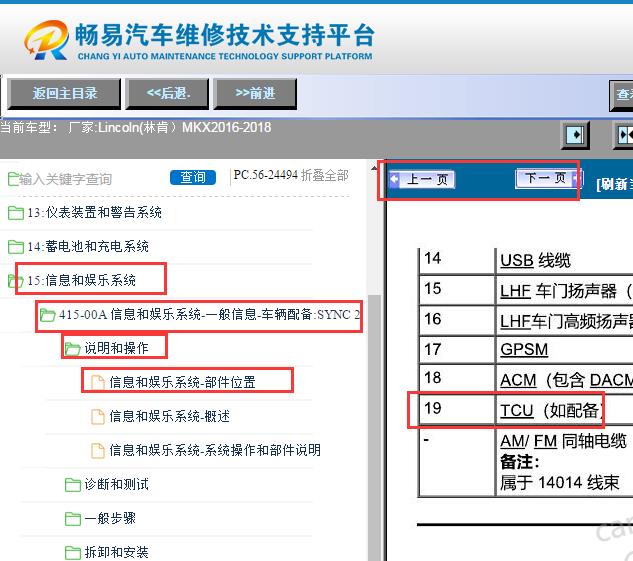Click the TCU link in row 19
The width and height of the screenshot is (633, 561).
[x=517, y=410]
